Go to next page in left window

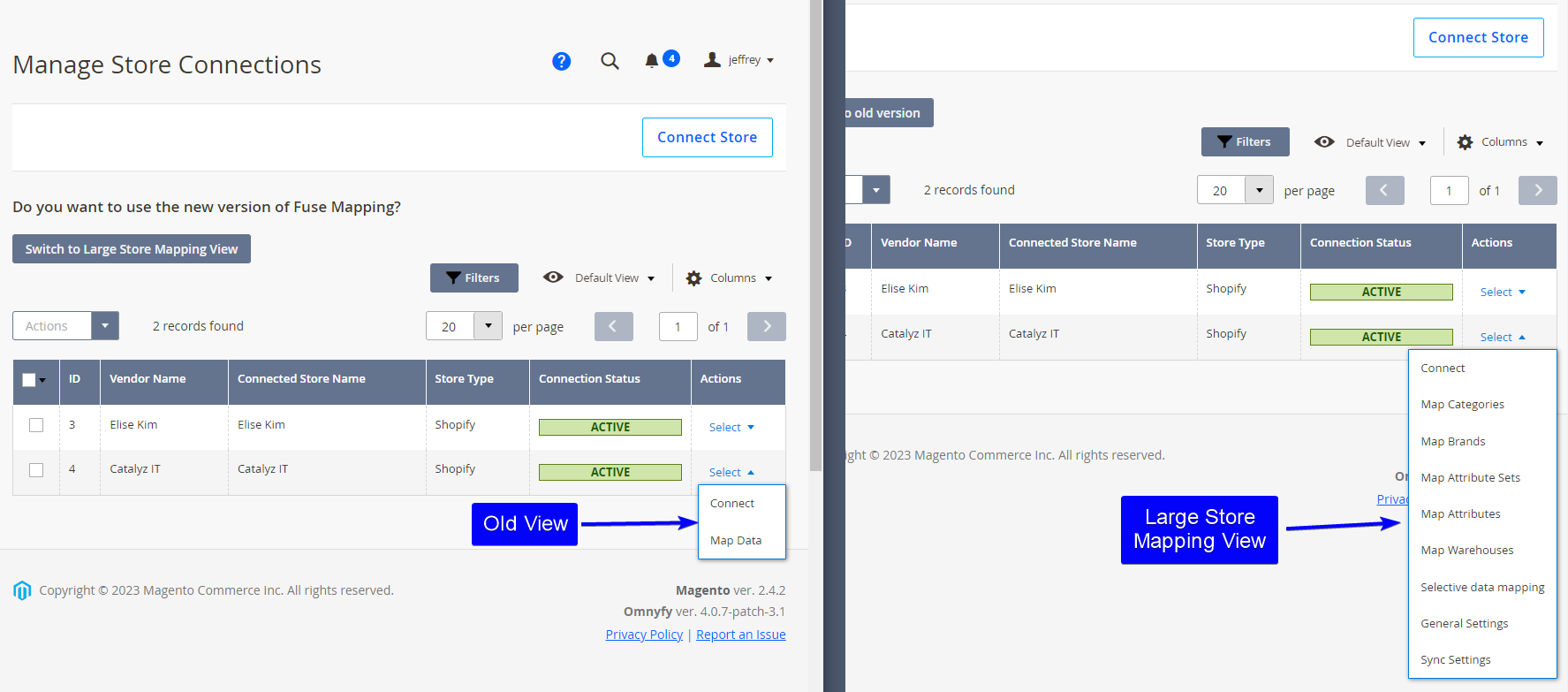click(x=767, y=326)
